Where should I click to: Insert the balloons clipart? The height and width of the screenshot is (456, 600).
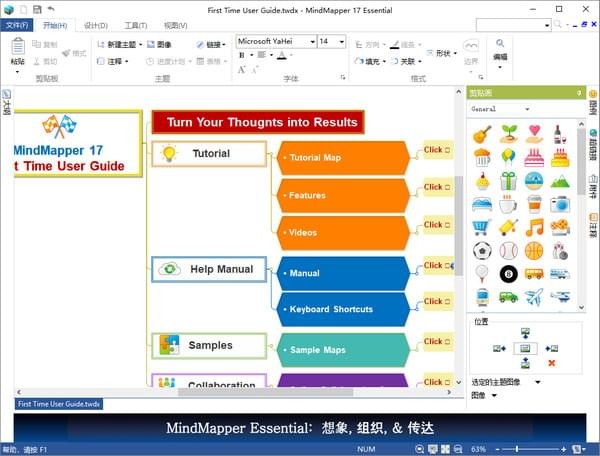(x=508, y=157)
